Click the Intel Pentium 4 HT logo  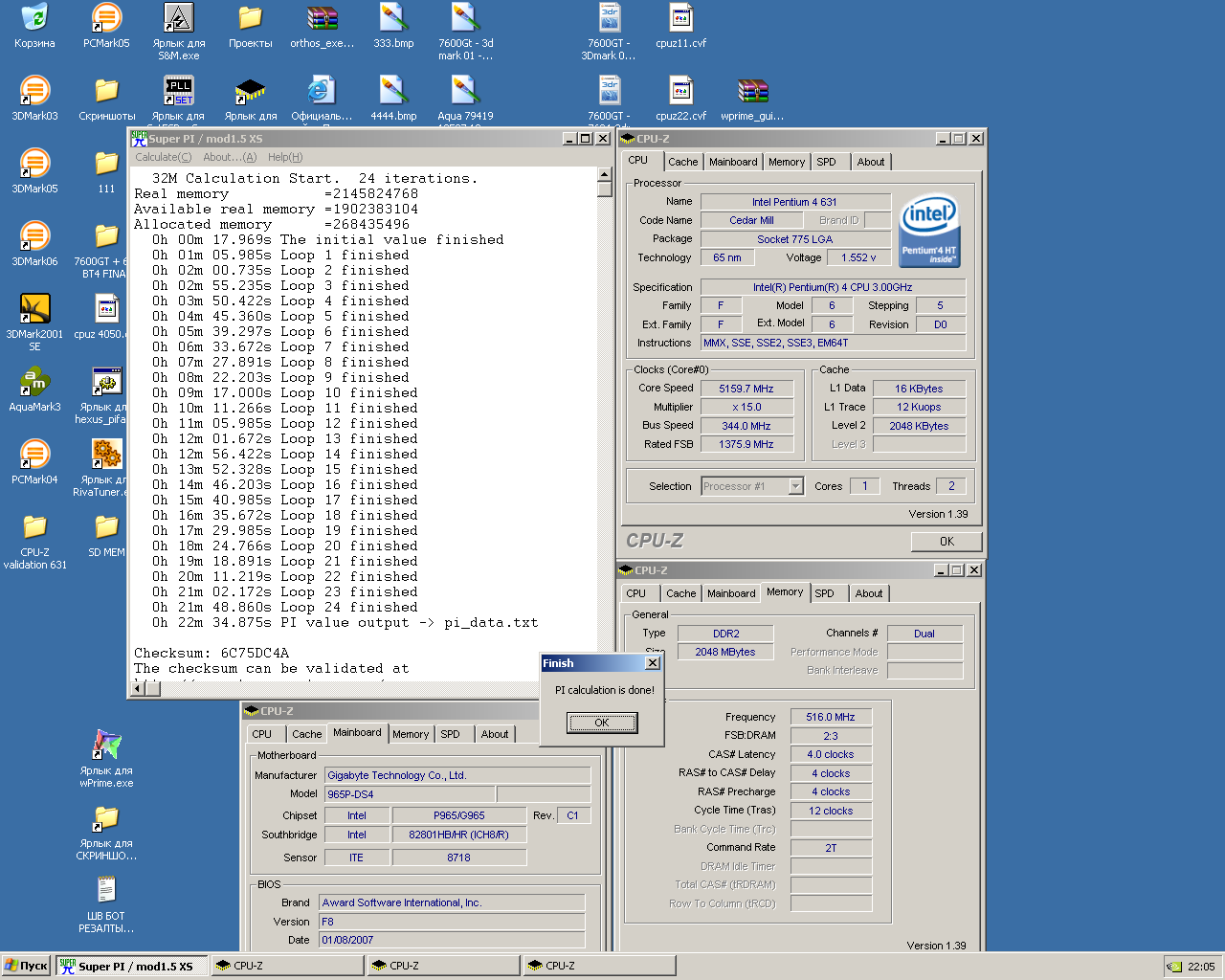coord(929,232)
